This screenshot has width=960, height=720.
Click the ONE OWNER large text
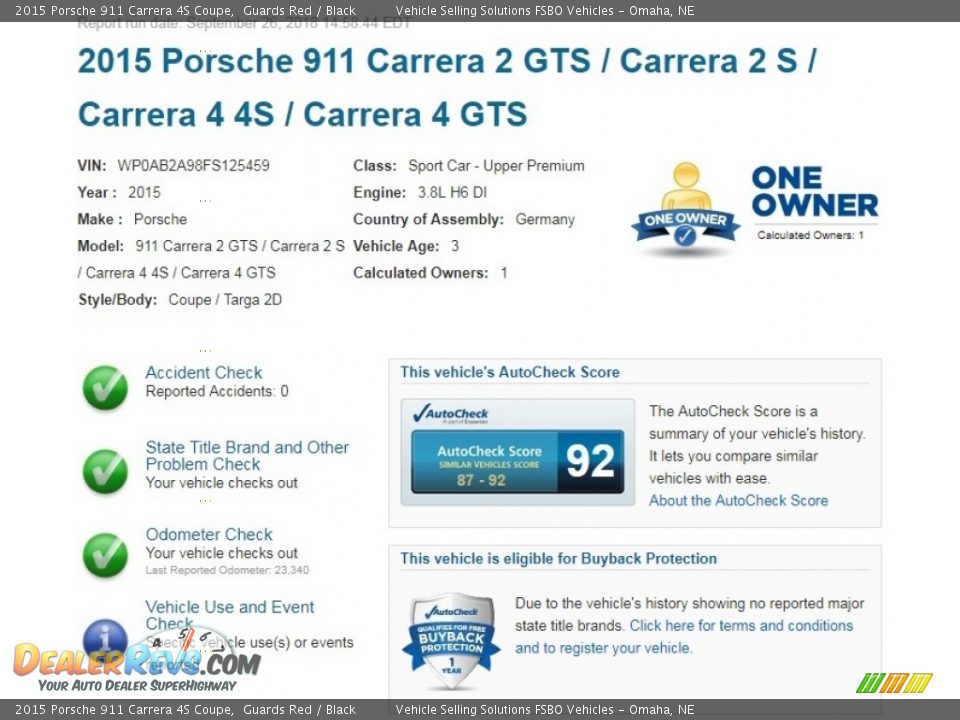pos(815,192)
